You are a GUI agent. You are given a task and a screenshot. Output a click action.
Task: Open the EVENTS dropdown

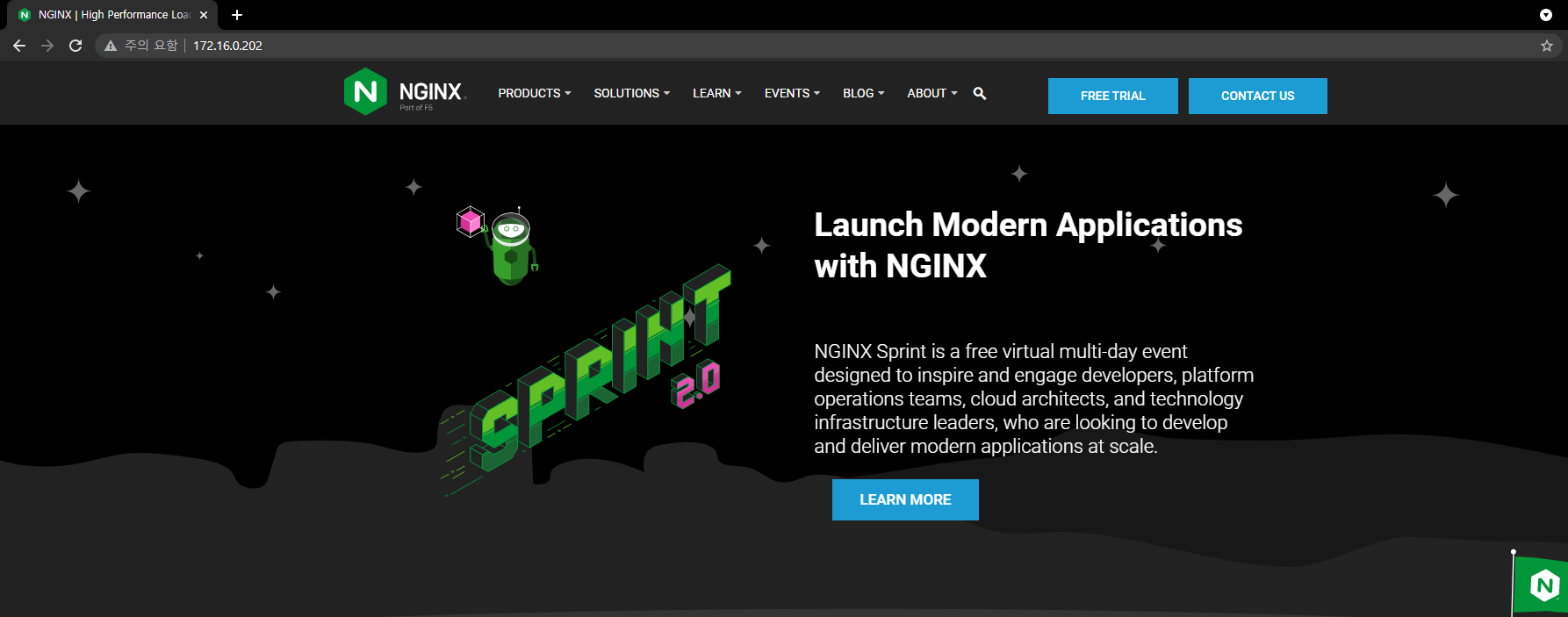(x=792, y=93)
